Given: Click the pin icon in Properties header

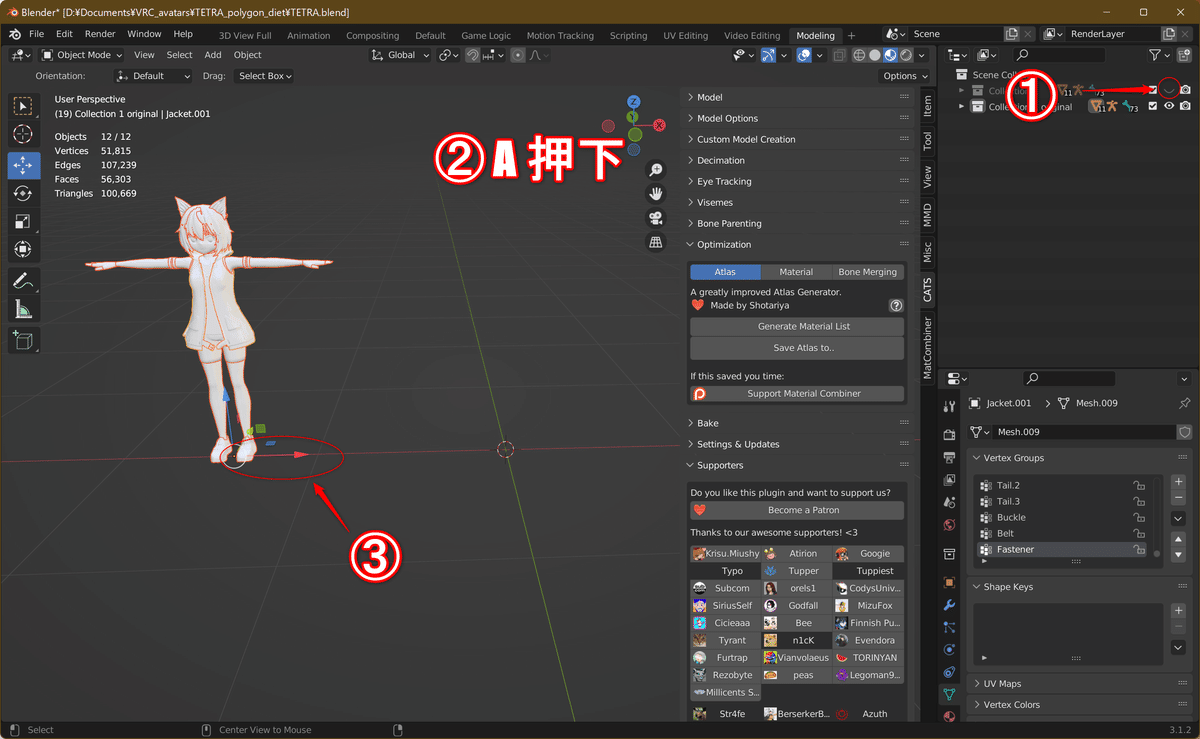Looking at the screenshot, I should click(x=1185, y=403).
